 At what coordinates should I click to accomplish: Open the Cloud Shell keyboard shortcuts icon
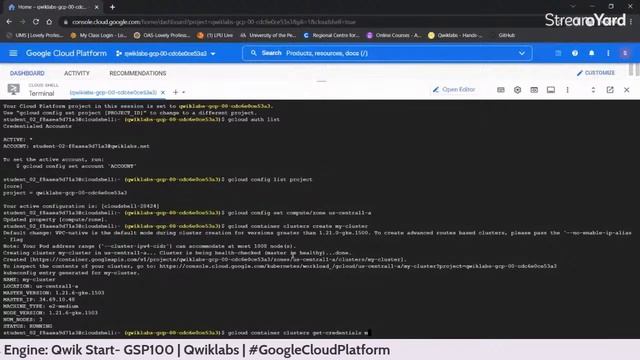point(501,90)
